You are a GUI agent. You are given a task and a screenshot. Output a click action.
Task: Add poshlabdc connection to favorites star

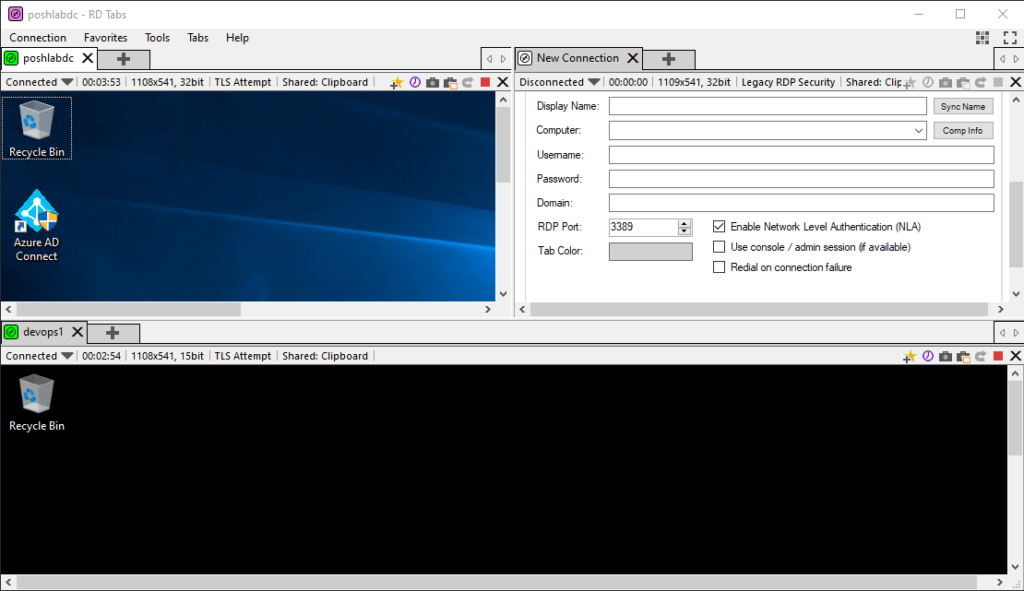click(x=398, y=82)
